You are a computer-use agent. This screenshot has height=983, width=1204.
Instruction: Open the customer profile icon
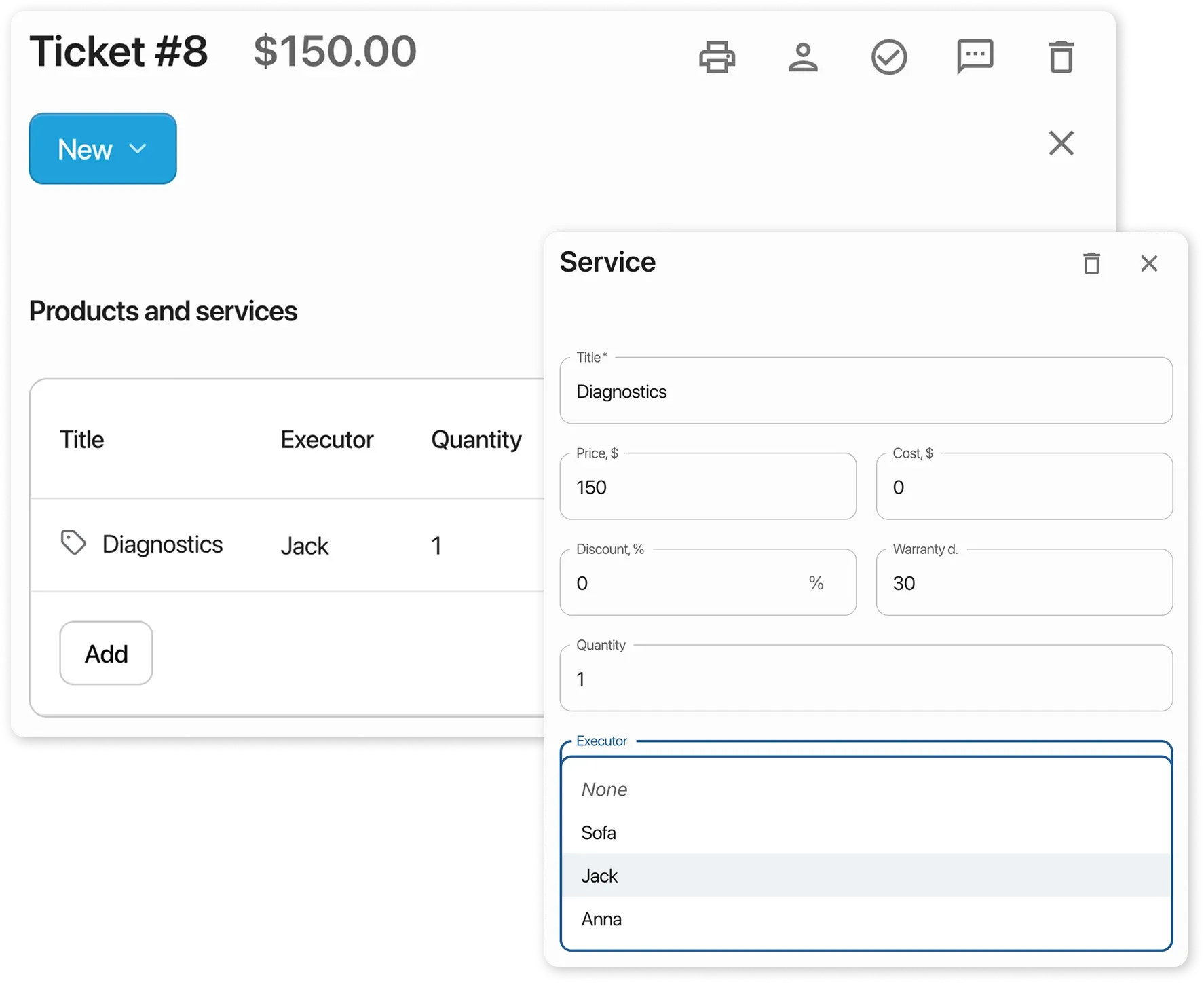(804, 56)
